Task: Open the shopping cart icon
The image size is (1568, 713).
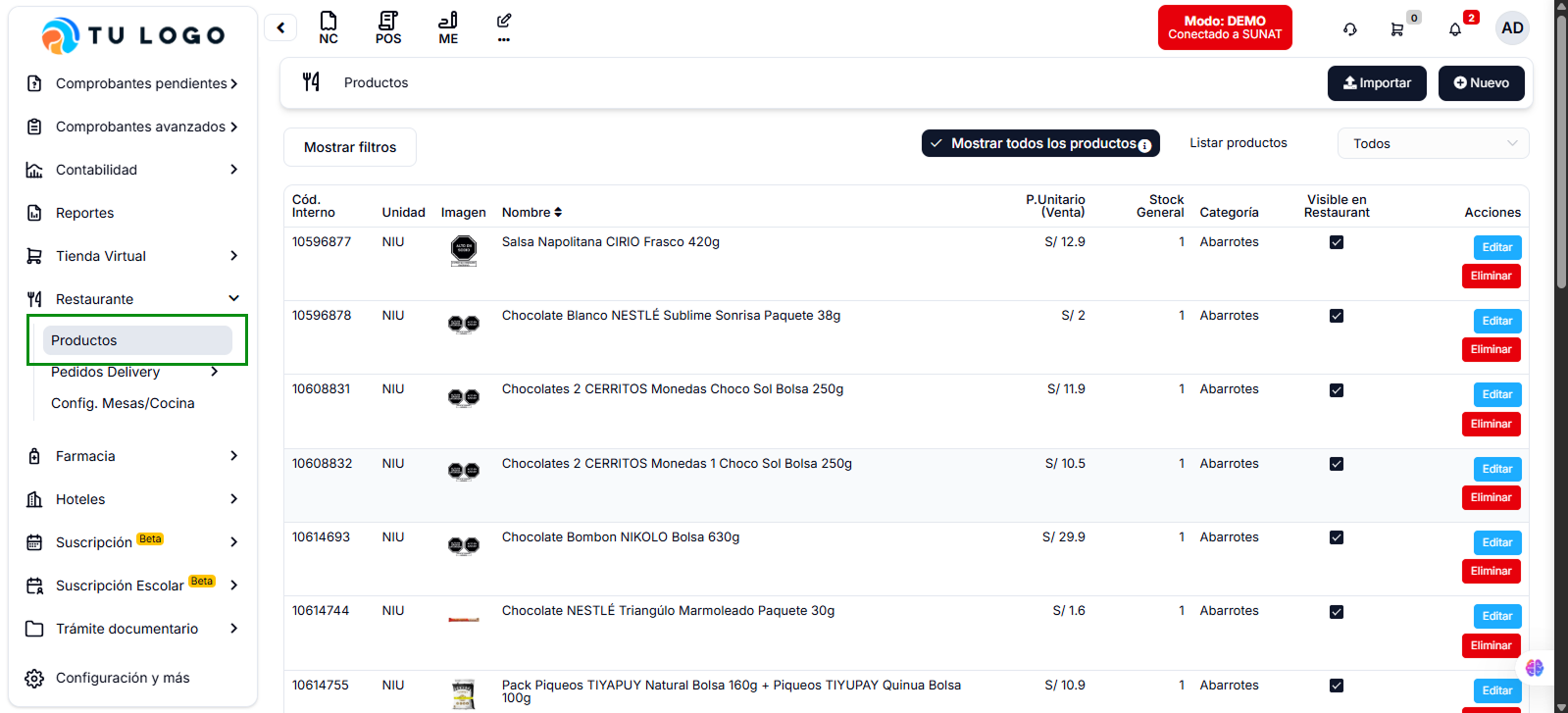Action: tap(1397, 29)
